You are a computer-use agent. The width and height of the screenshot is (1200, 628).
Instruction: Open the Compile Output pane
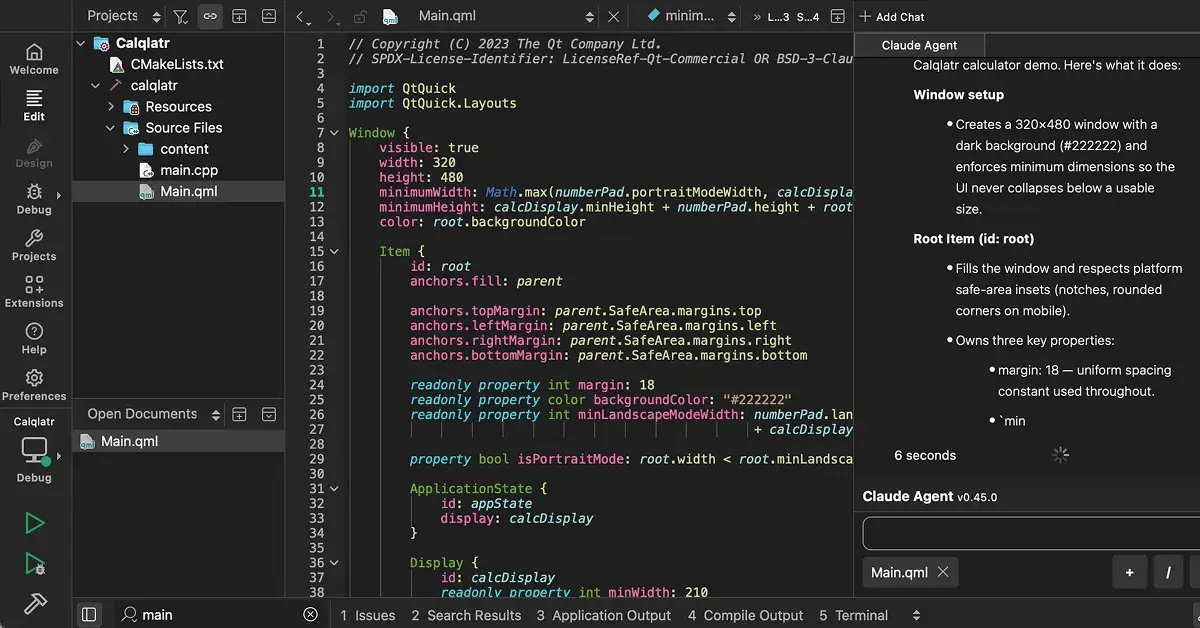(745, 615)
